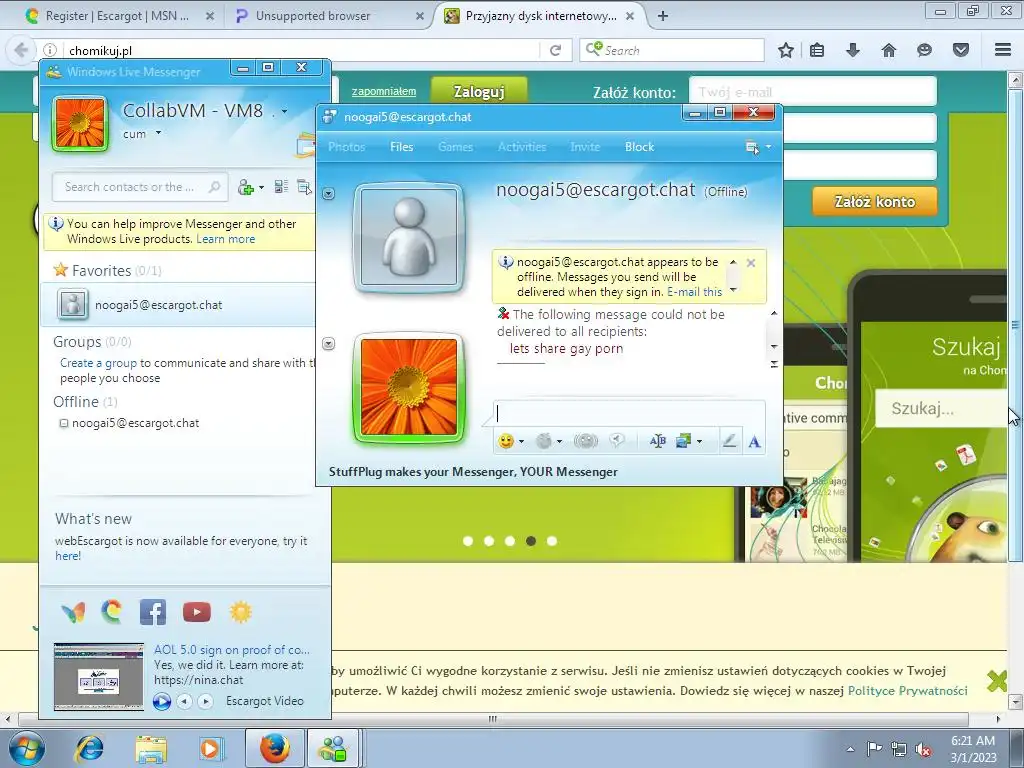
Task: Open Windows Media Player from taskbar
Action: pyautogui.click(x=210, y=748)
